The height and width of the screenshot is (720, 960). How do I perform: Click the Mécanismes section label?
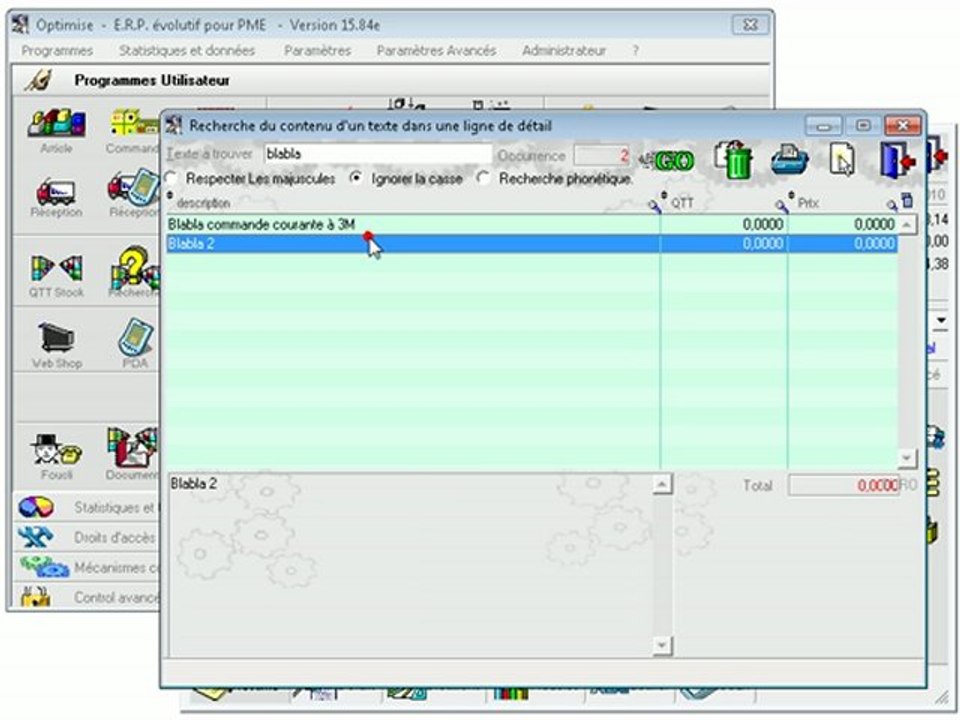[116, 568]
